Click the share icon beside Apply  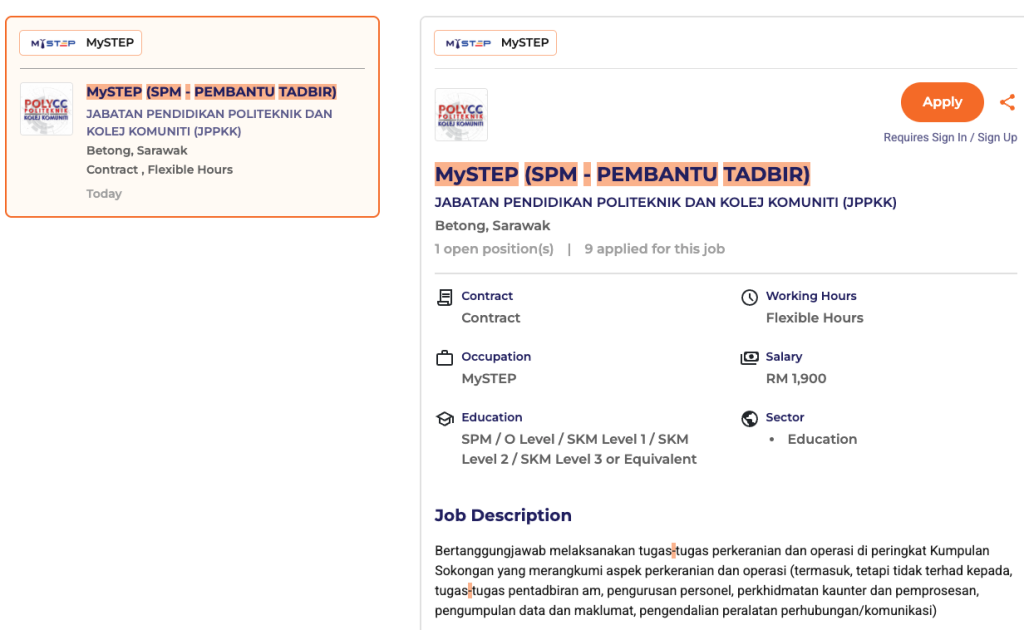1007,102
